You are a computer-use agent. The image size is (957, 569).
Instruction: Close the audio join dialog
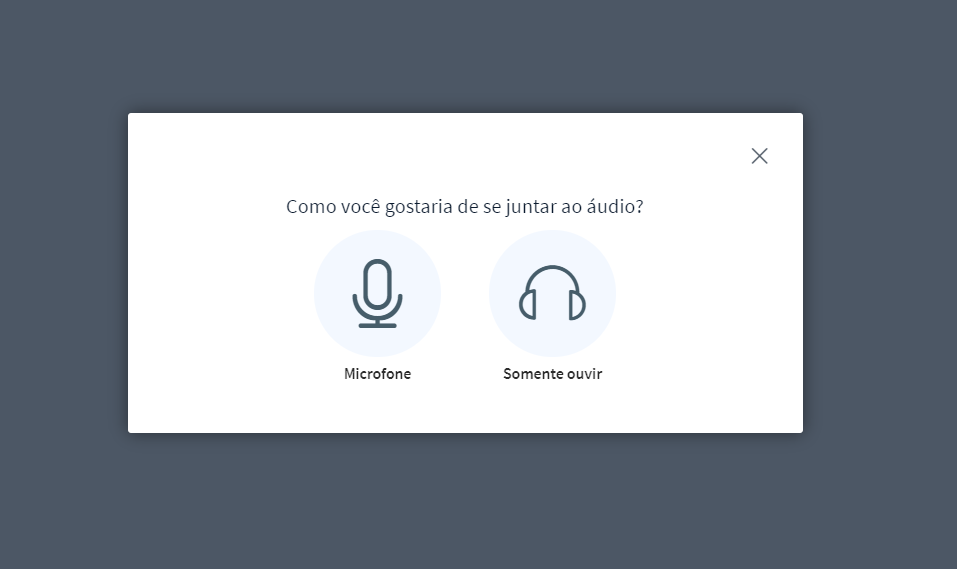point(759,156)
